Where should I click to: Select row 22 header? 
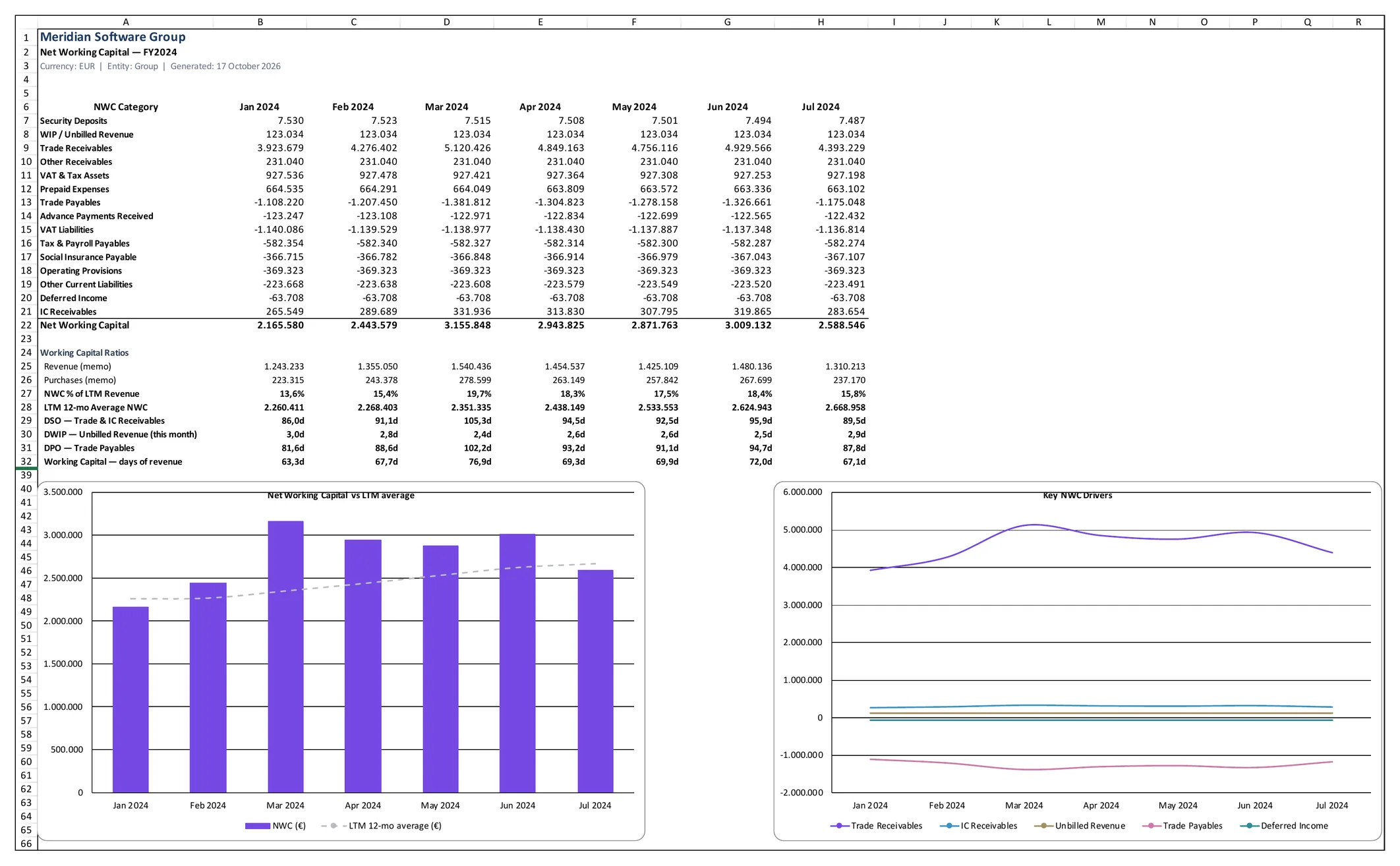pos(26,325)
